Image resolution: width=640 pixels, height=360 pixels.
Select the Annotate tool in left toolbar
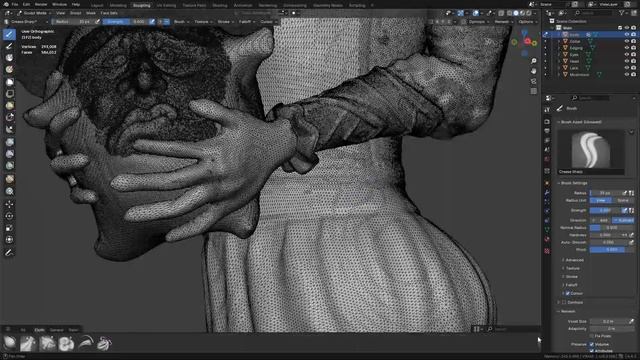pos(9,253)
